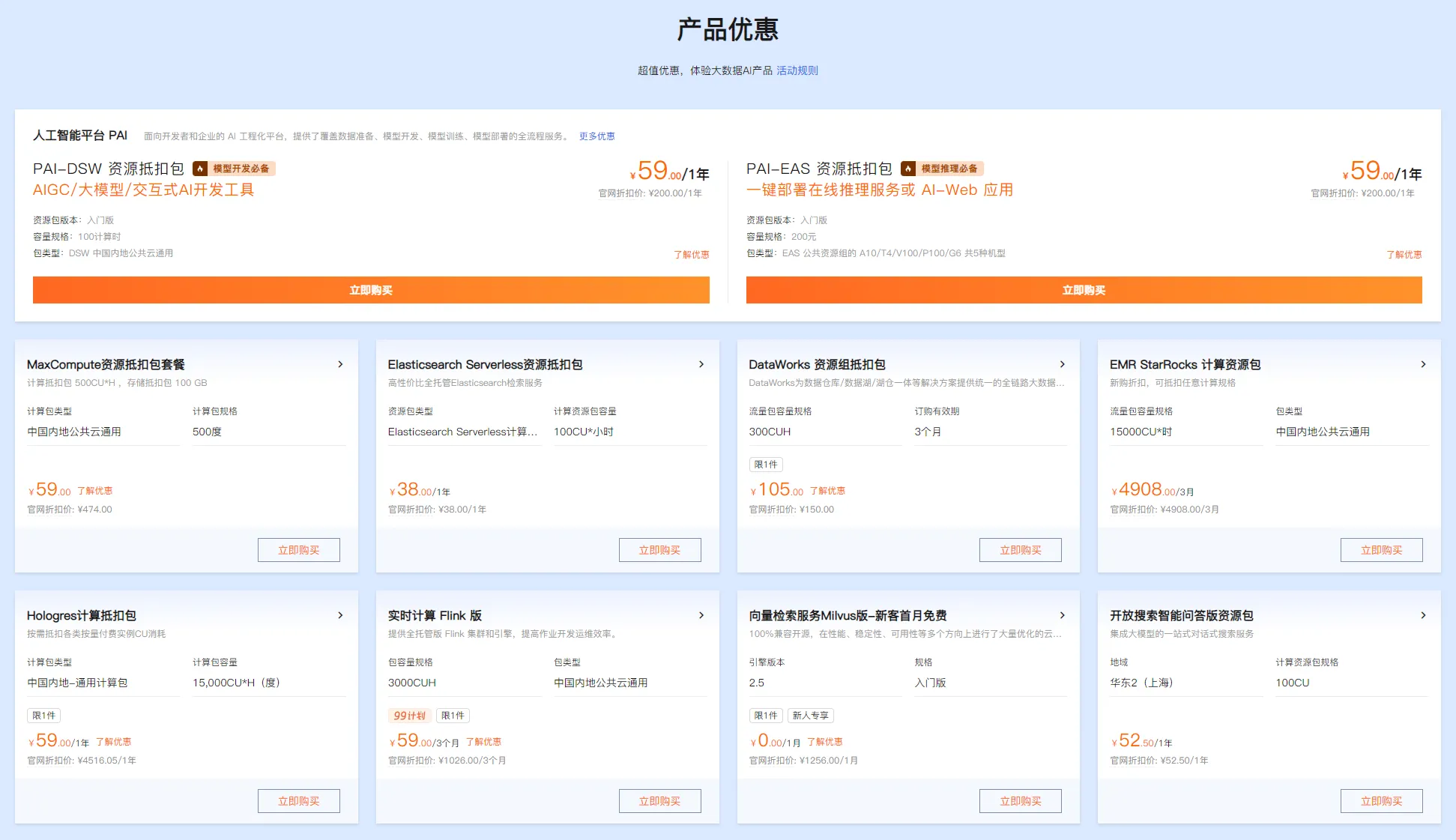
Task: Open the 活动规则 link
Action: pyautogui.click(x=797, y=70)
